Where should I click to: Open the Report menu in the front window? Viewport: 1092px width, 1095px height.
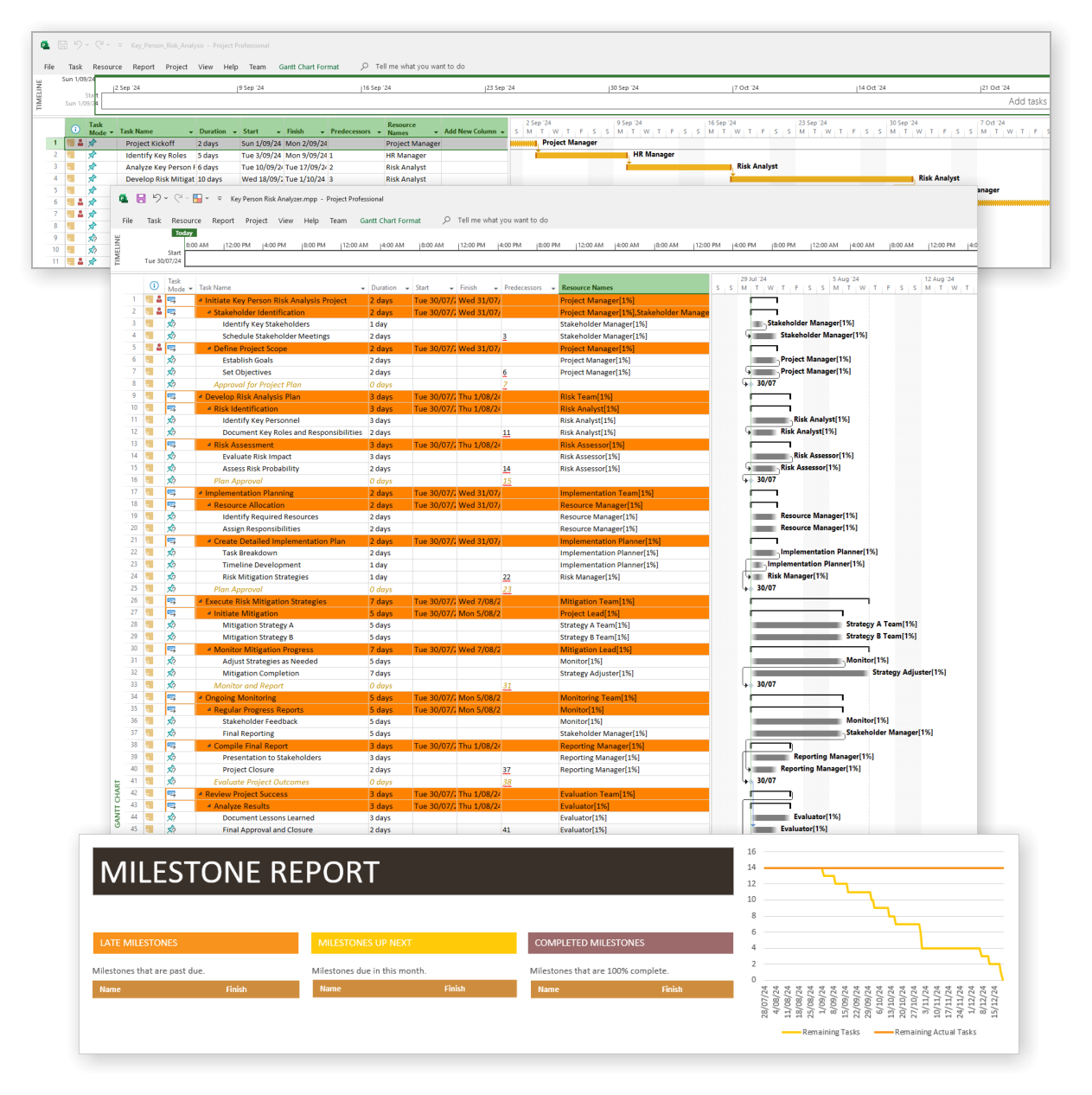coord(223,221)
